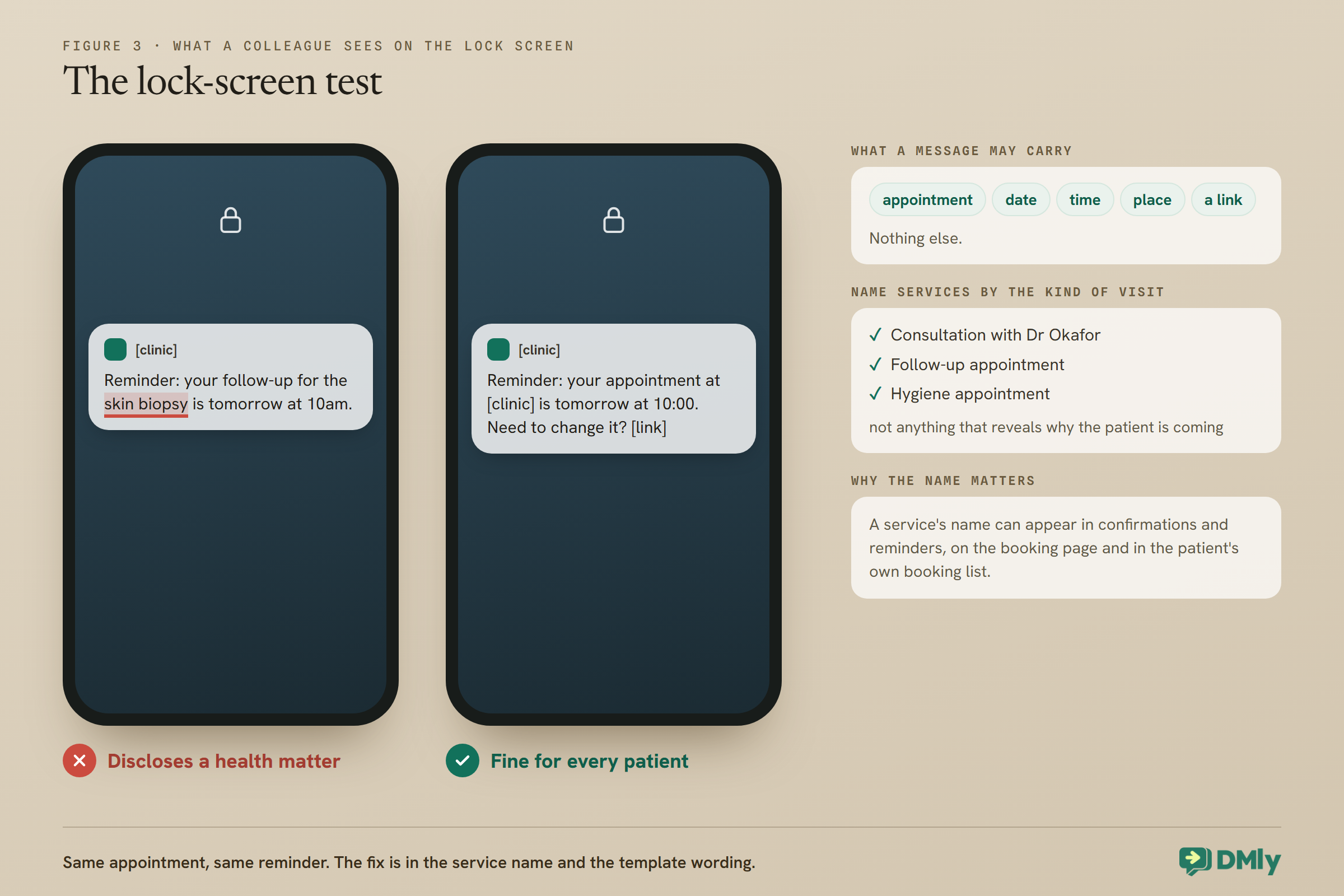Viewport: 1344px width, 896px height.
Task: Select the appointment chip
Action: coord(927,199)
